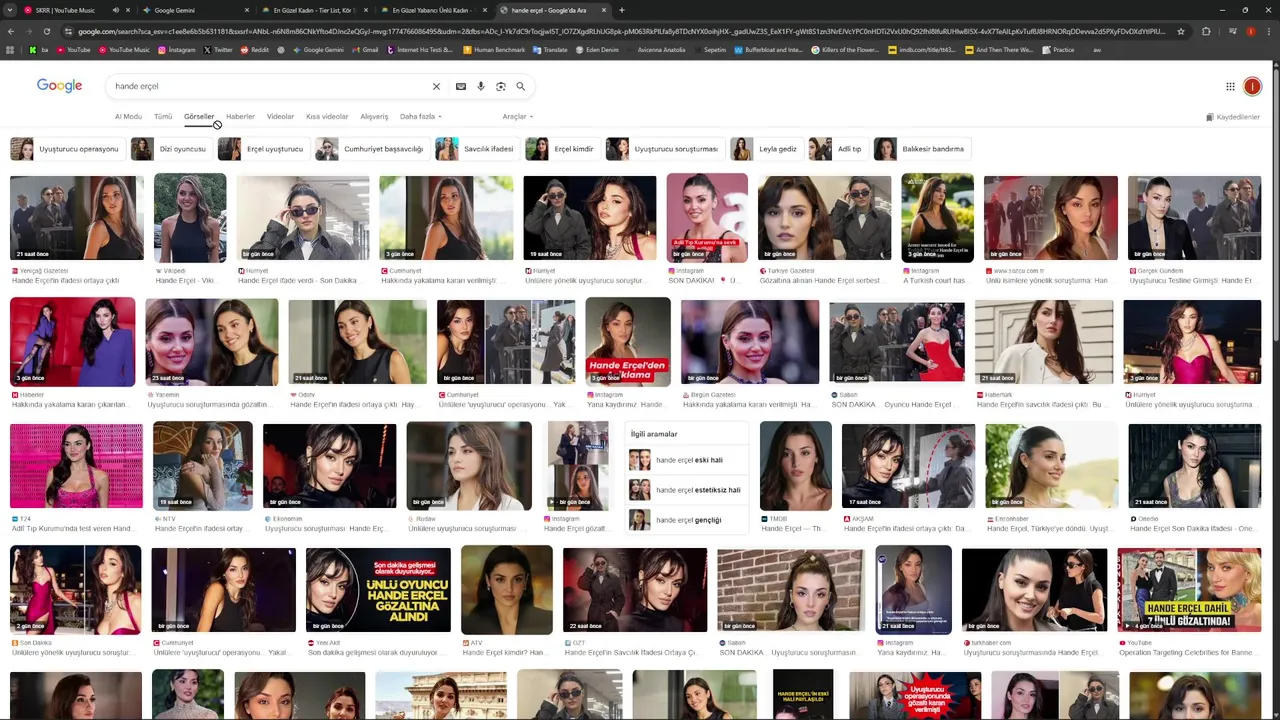
Task: Open the on-screen keyboard input tool
Action: pyautogui.click(x=461, y=87)
